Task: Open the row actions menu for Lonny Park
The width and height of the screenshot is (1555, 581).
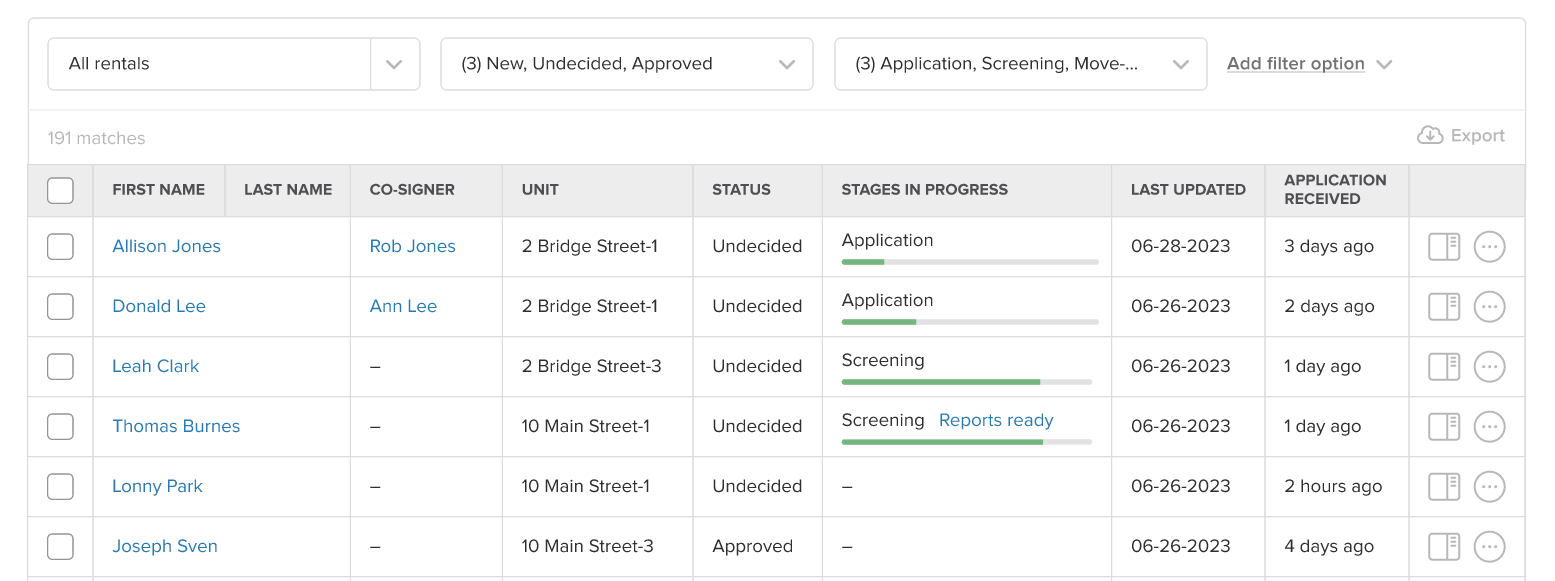Action: (x=1489, y=486)
